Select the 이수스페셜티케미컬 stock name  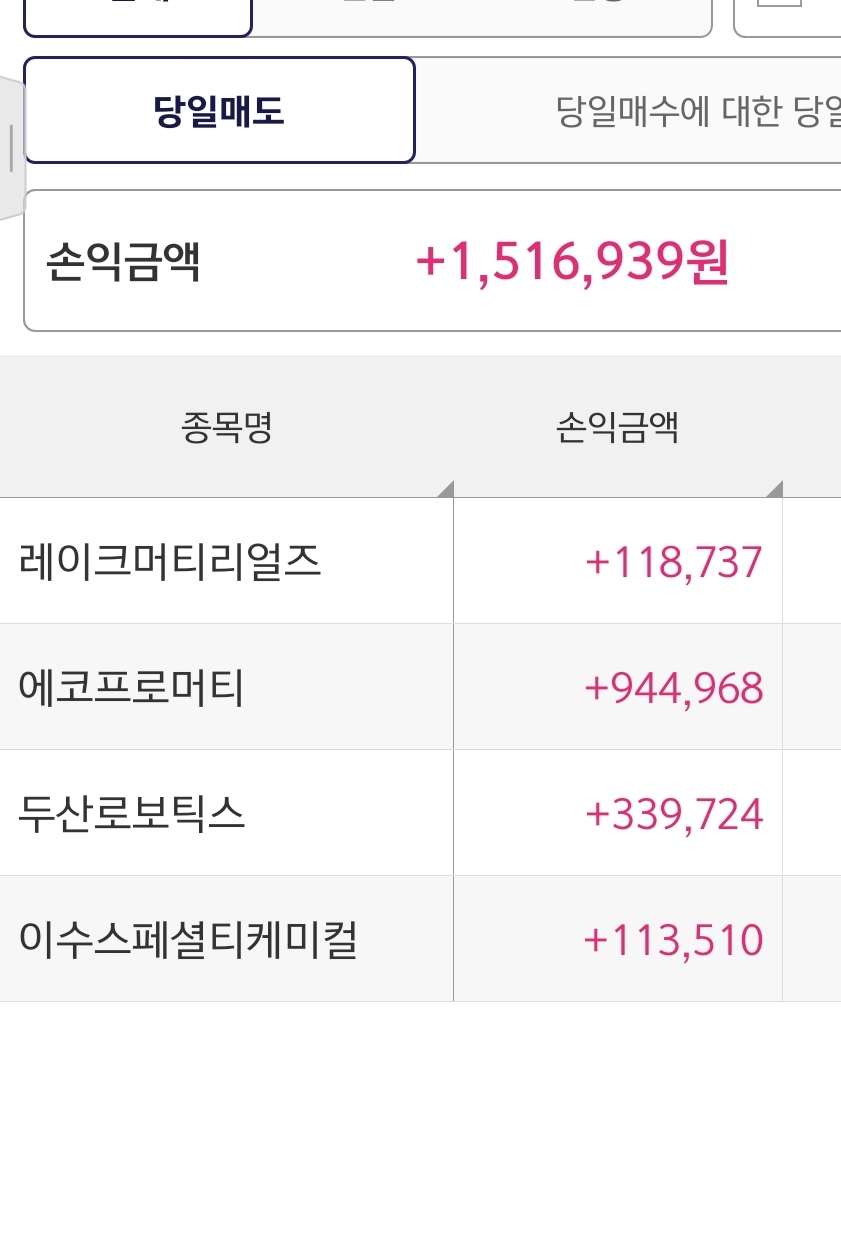(188, 940)
